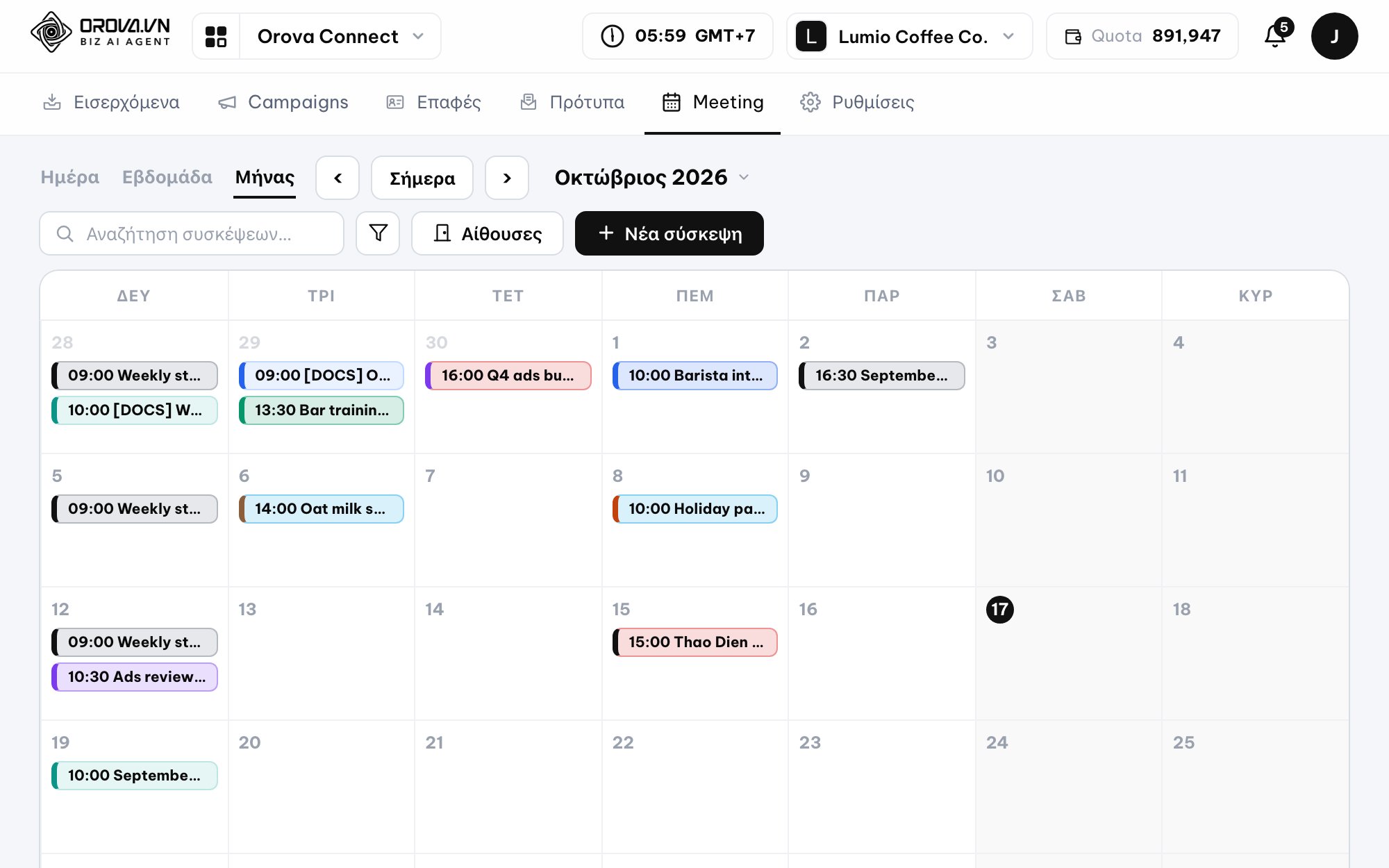
Task: Select the Μήνας view
Action: (x=265, y=178)
